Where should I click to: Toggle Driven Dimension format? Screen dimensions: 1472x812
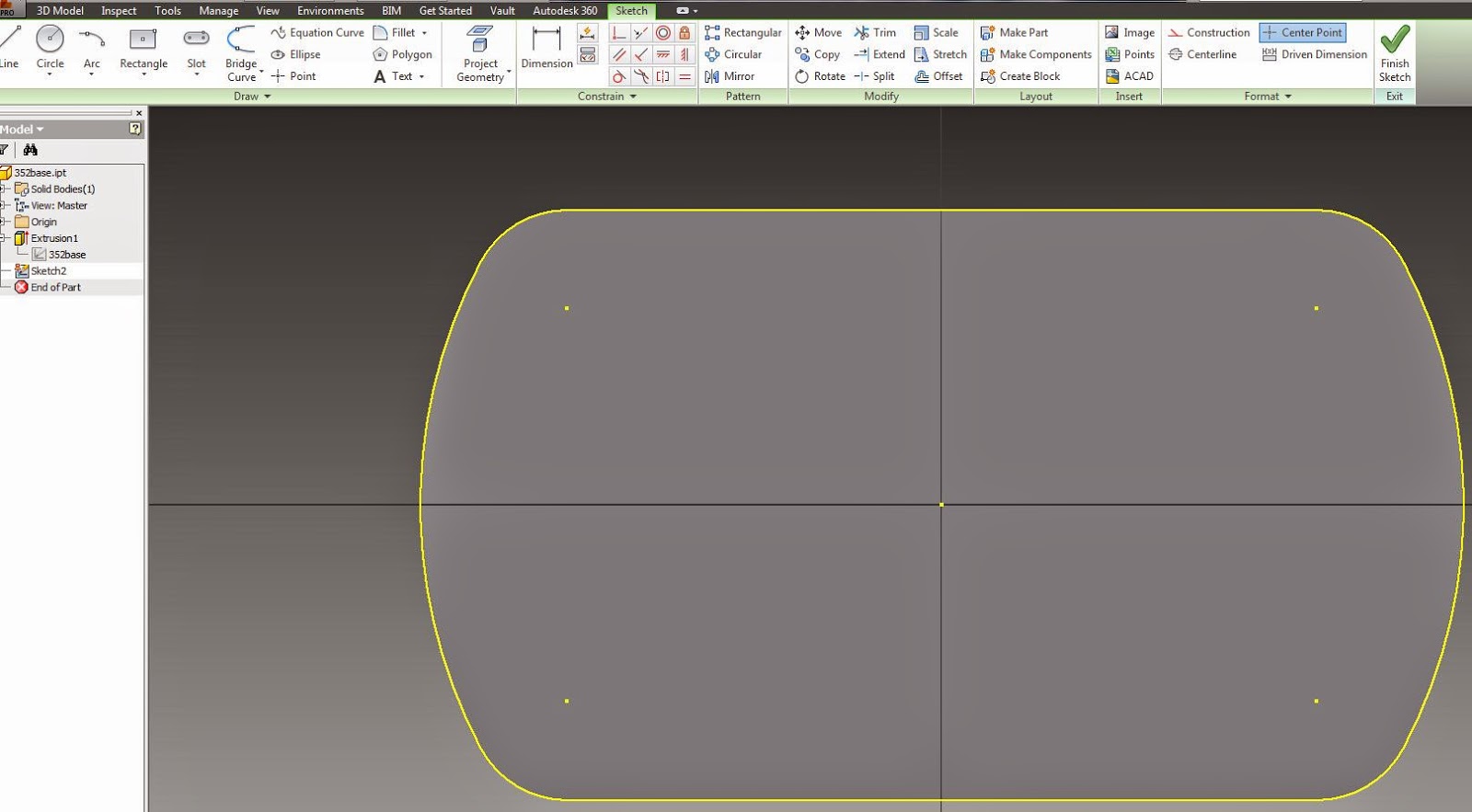point(1315,54)
